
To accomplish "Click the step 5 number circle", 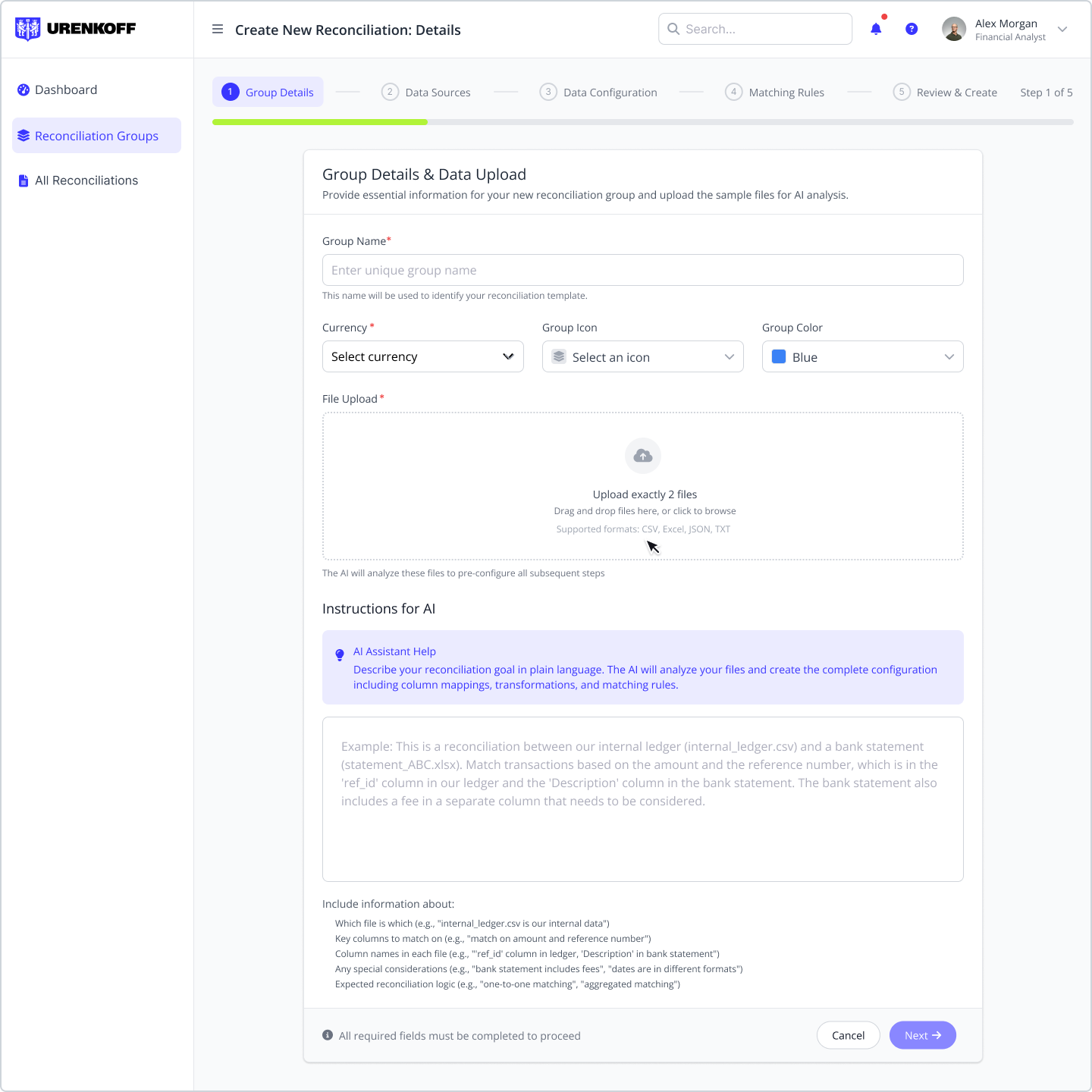I will tap(902, 92).
